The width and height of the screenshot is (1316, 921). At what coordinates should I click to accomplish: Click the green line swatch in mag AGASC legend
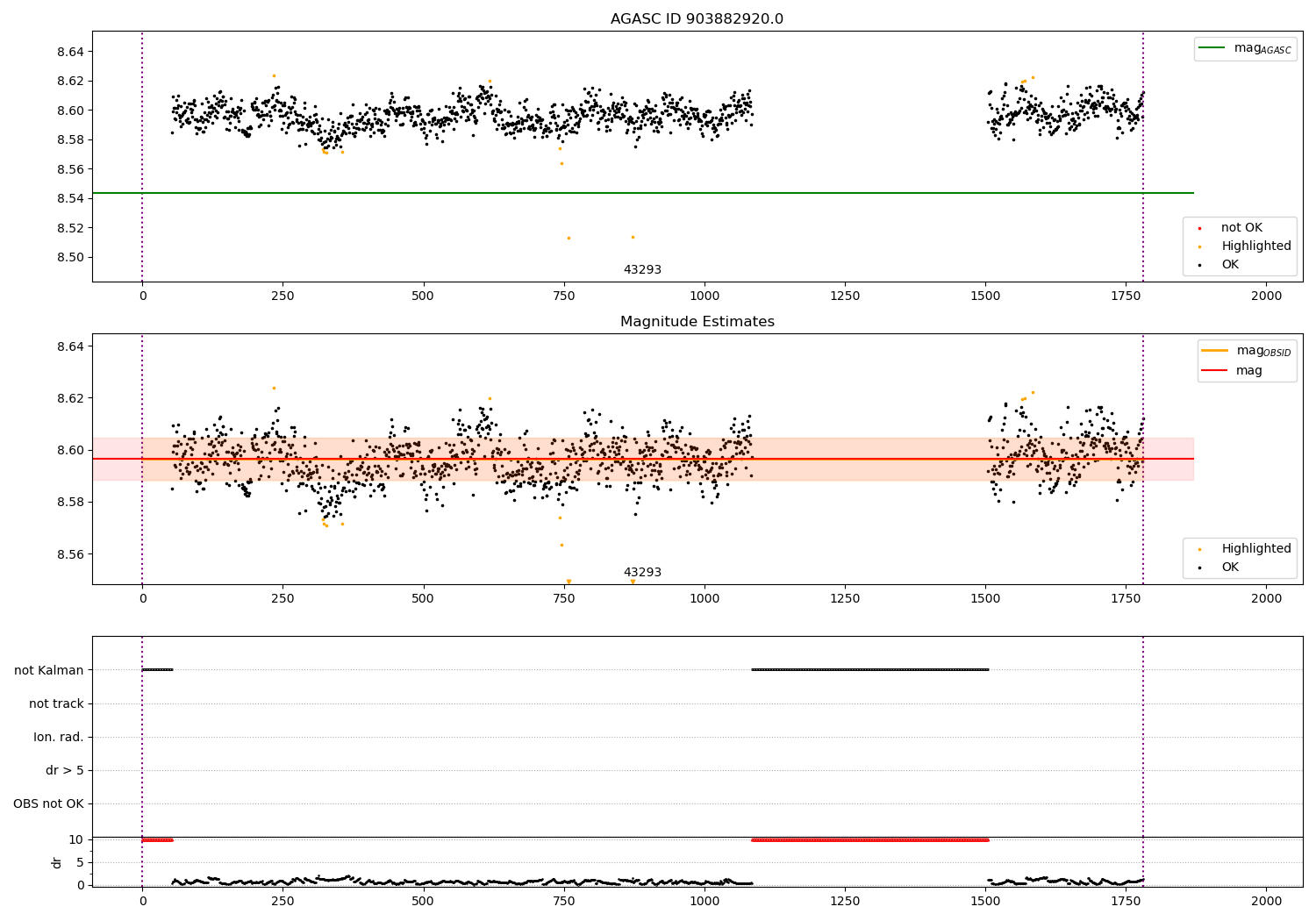pos(1212,47)
